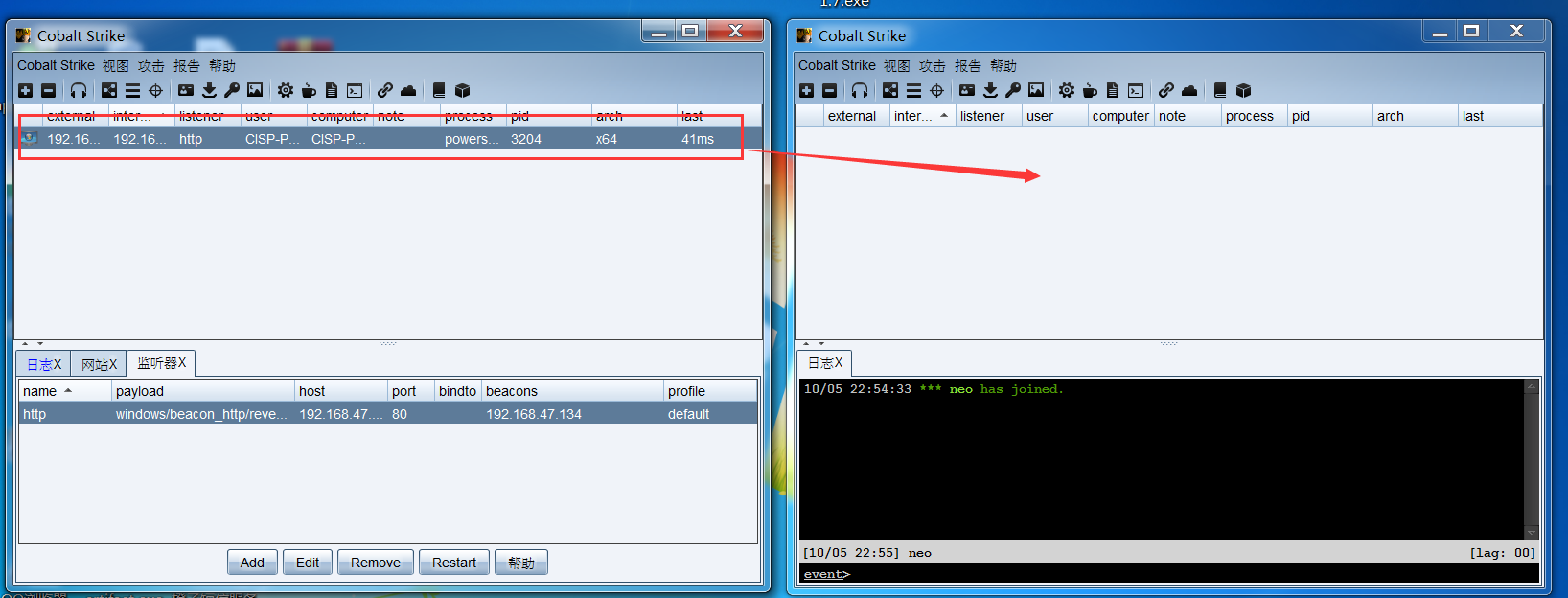Select the 监听器 tab
Image resolution: width=1568 pixels, height=598 pixels.
pyautogui.click(x=161, y=363)
